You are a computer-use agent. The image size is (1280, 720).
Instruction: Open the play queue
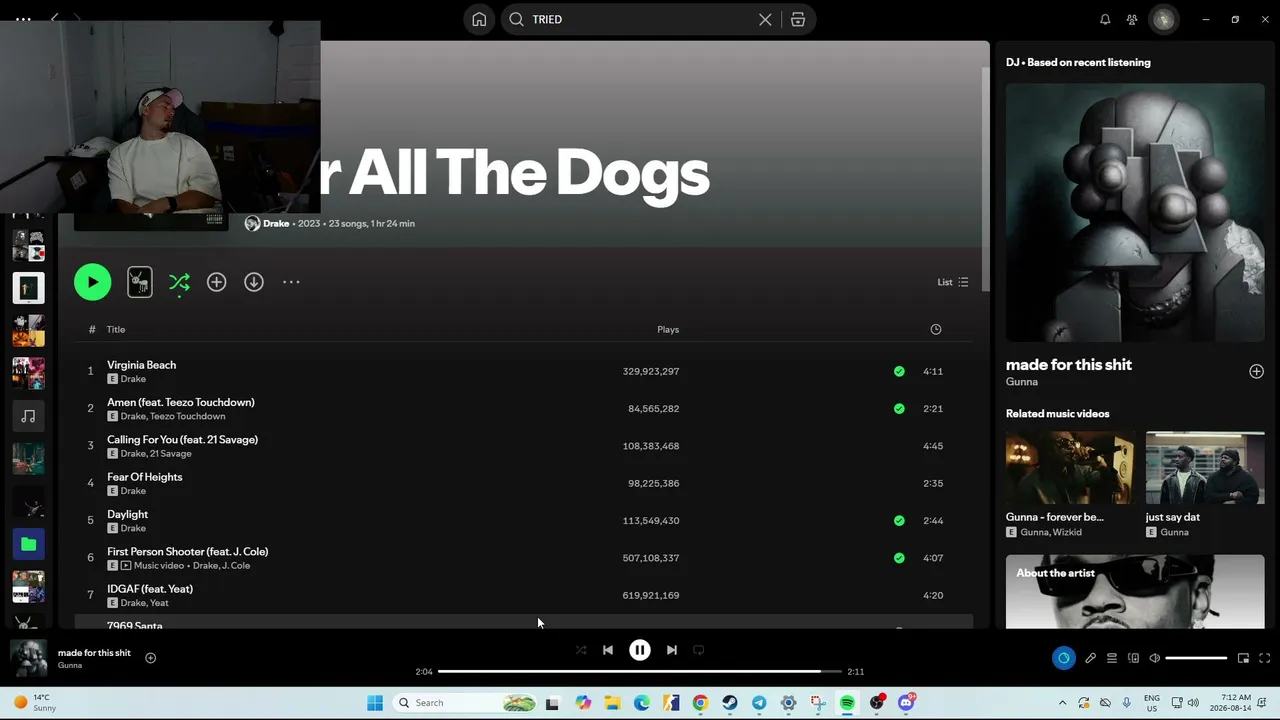[1111, 658]
